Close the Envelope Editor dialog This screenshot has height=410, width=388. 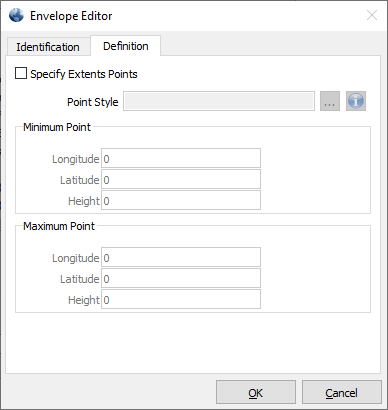[x=372, y=15]
